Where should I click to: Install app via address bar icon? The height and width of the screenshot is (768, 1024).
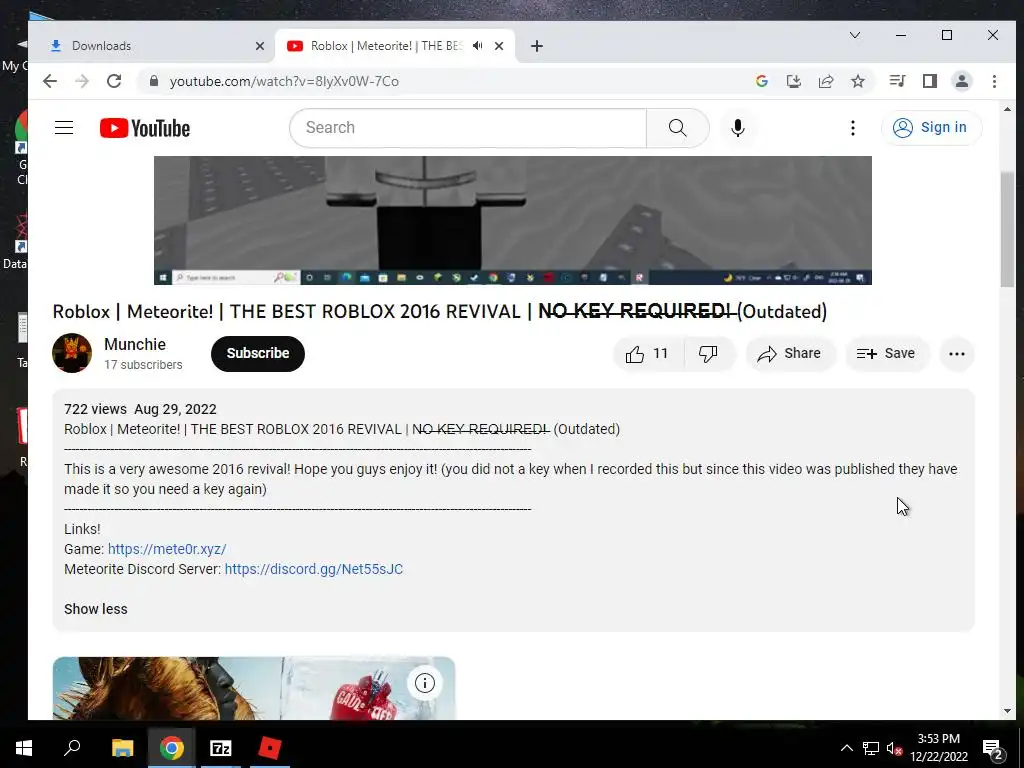(793, 81)
